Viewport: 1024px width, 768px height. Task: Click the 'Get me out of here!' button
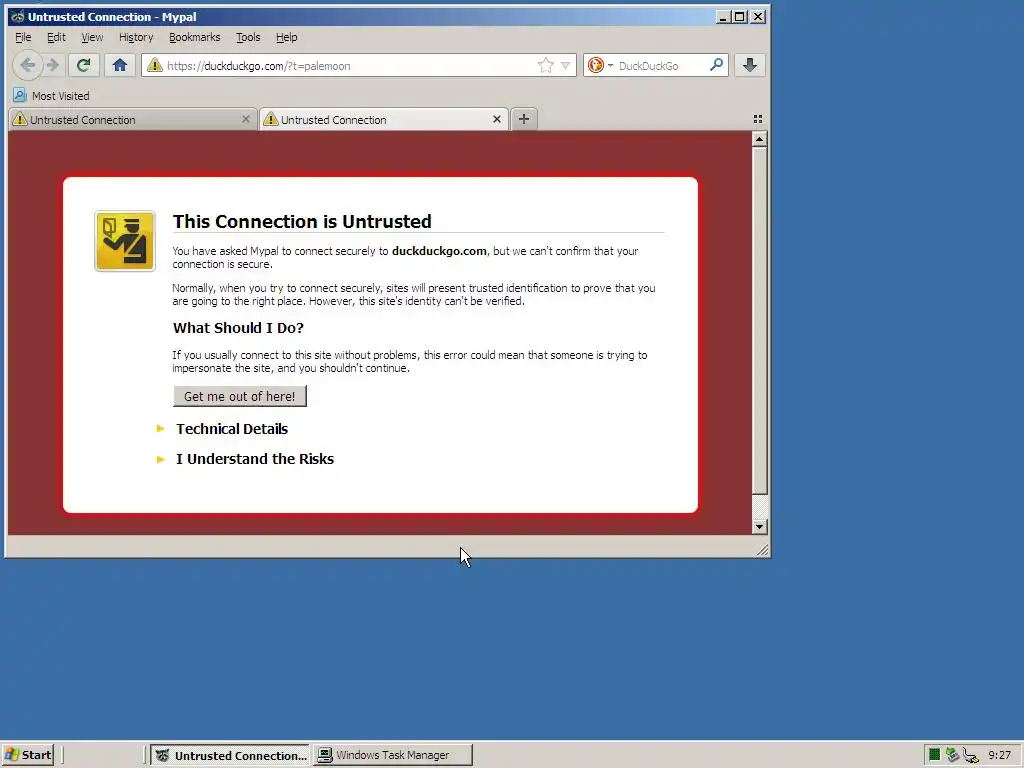[240, 396]
